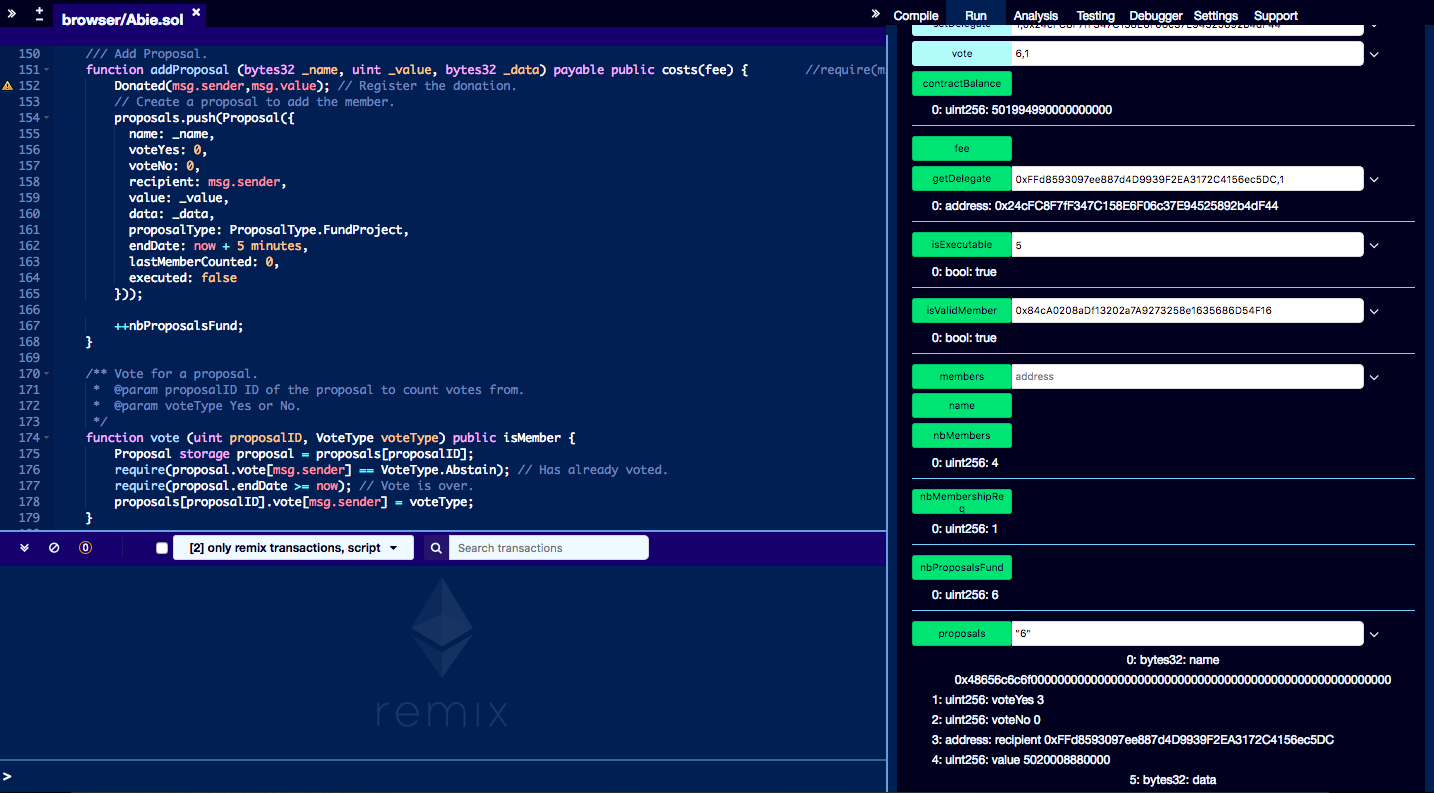Fold the comment block at line 170
Screen dimensions: 1434x793
(47, 374)
